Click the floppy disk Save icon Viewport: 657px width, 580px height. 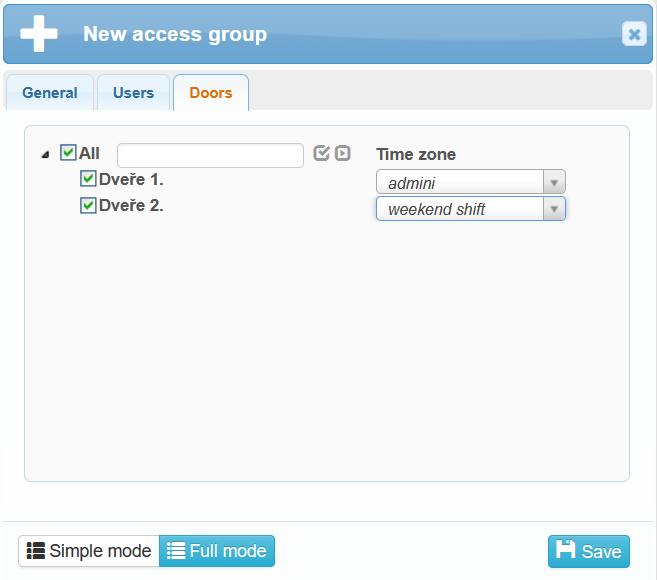coord(566,550)
